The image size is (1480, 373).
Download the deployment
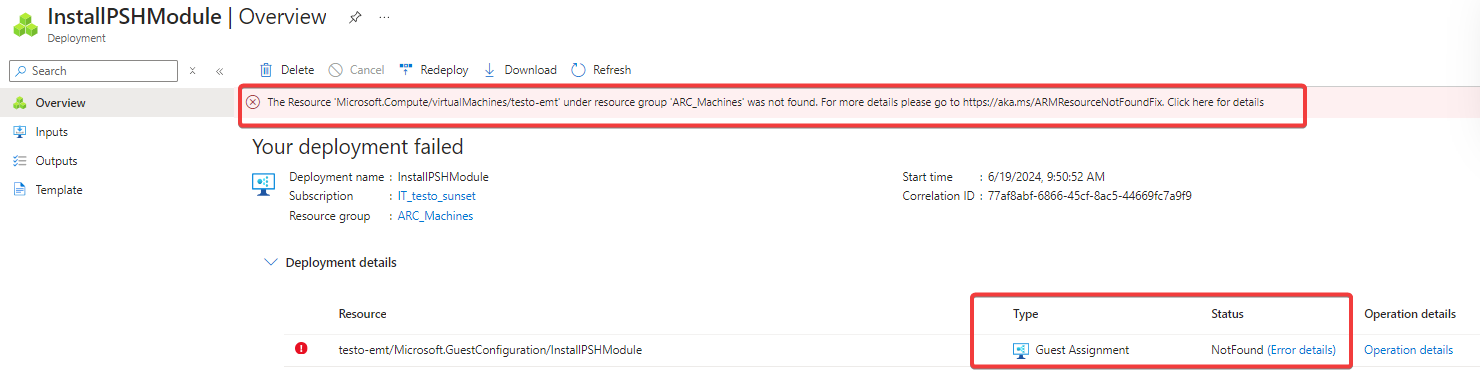[520, 70]
